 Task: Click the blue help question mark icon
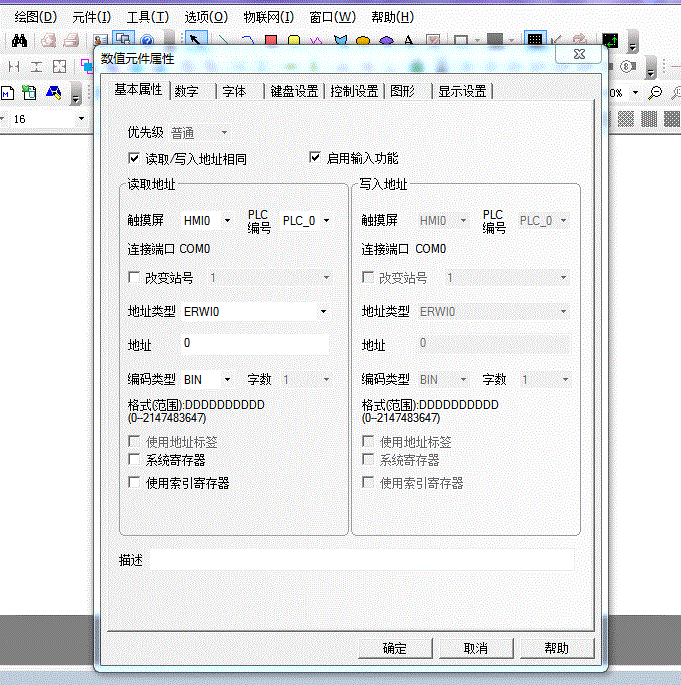[x=146, y=41]
